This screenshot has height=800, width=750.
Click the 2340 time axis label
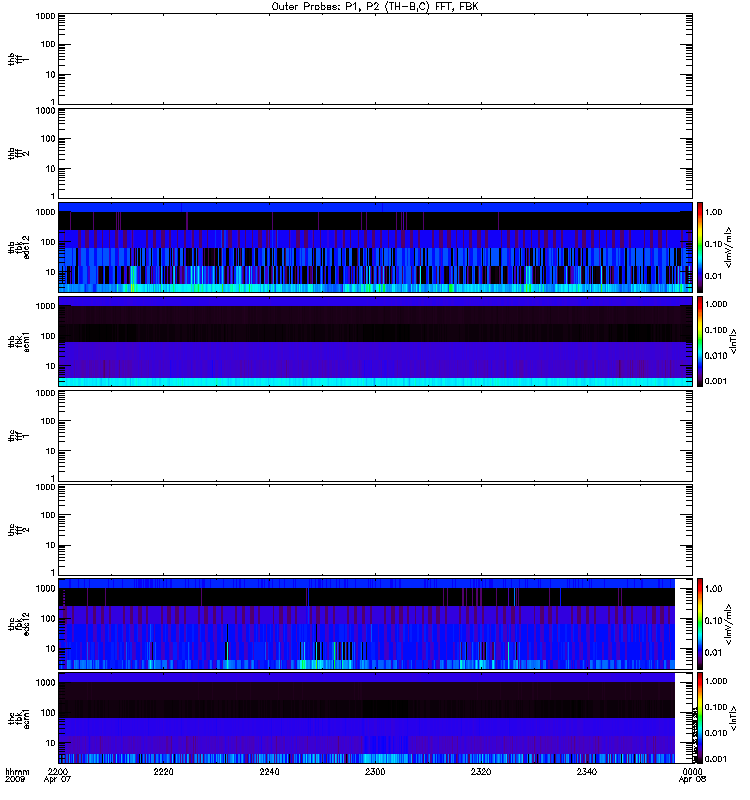click(x=587, y=772)
